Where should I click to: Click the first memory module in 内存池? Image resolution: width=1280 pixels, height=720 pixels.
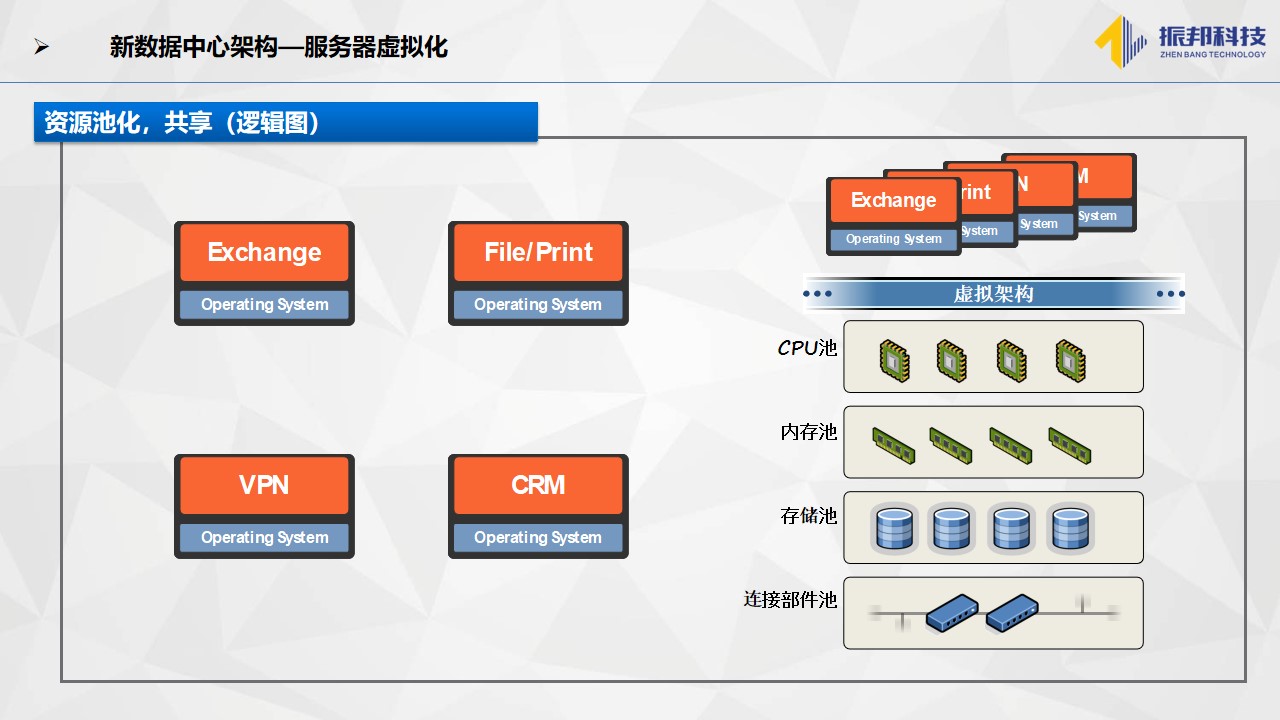click(x=893, y=445)
